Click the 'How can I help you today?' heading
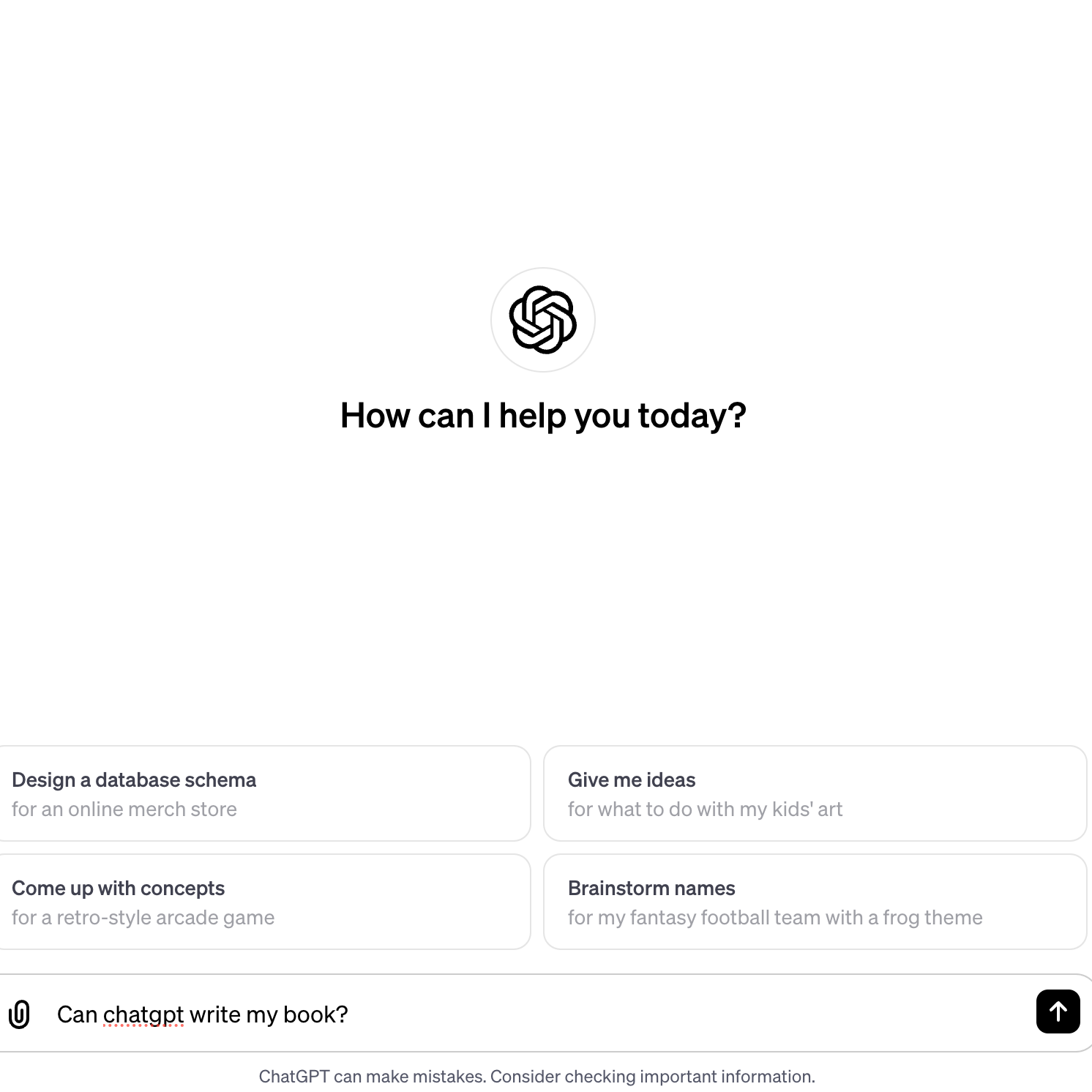This screenshot has width=1092, height=1092. click(x=543, y=416)
